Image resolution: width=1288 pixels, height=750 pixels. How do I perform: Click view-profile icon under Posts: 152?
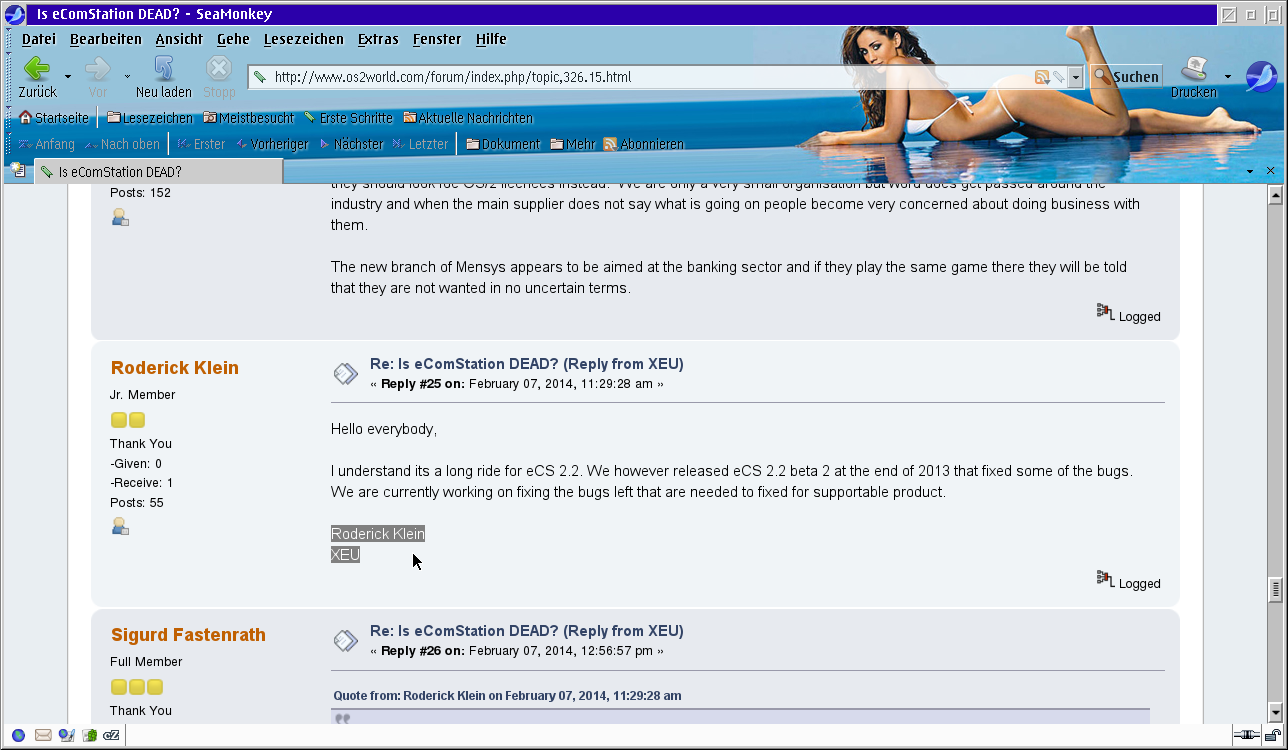(x=120, y=217)
